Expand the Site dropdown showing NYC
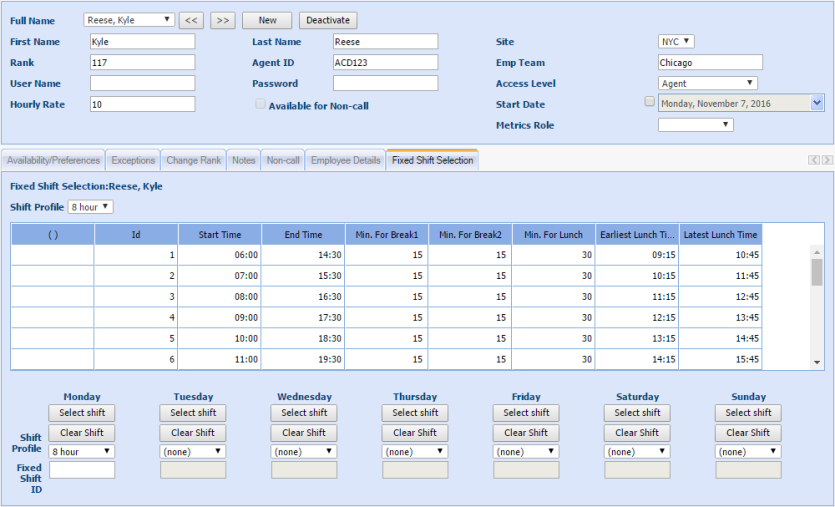The image size is (835, 507). click(x=676, y=42)
